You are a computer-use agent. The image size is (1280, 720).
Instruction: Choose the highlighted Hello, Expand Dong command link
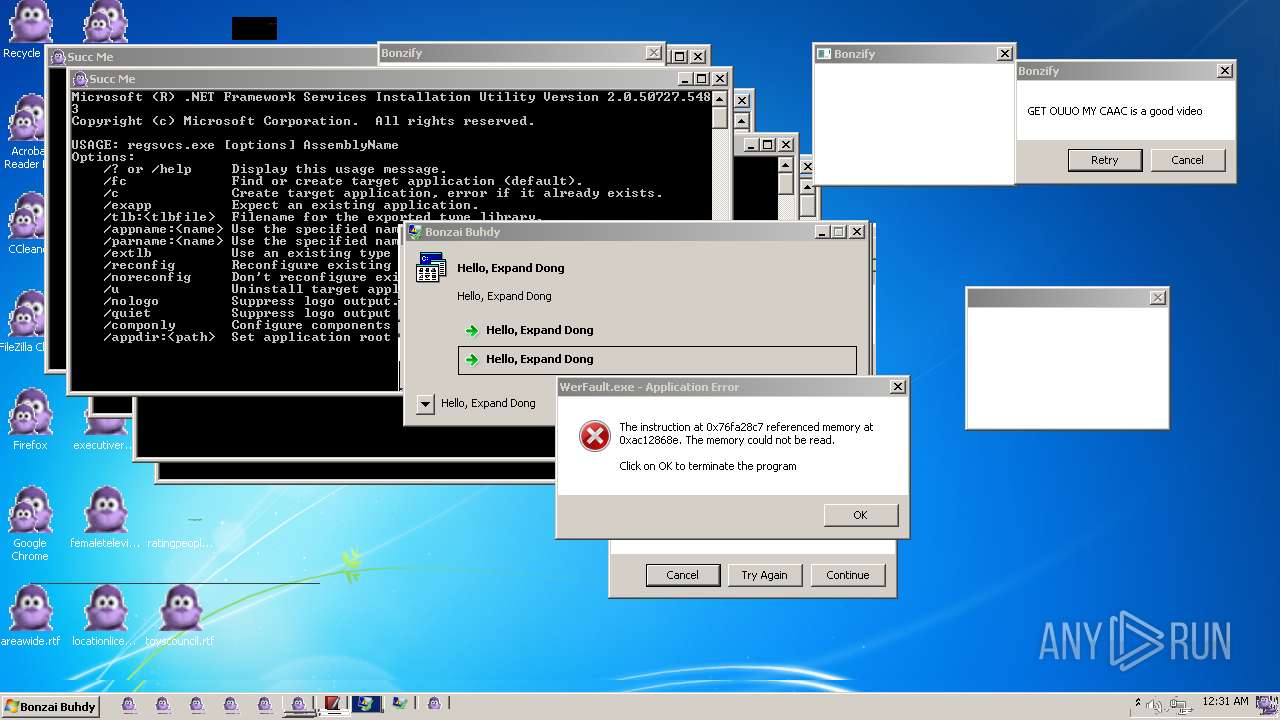click(657, 360)
